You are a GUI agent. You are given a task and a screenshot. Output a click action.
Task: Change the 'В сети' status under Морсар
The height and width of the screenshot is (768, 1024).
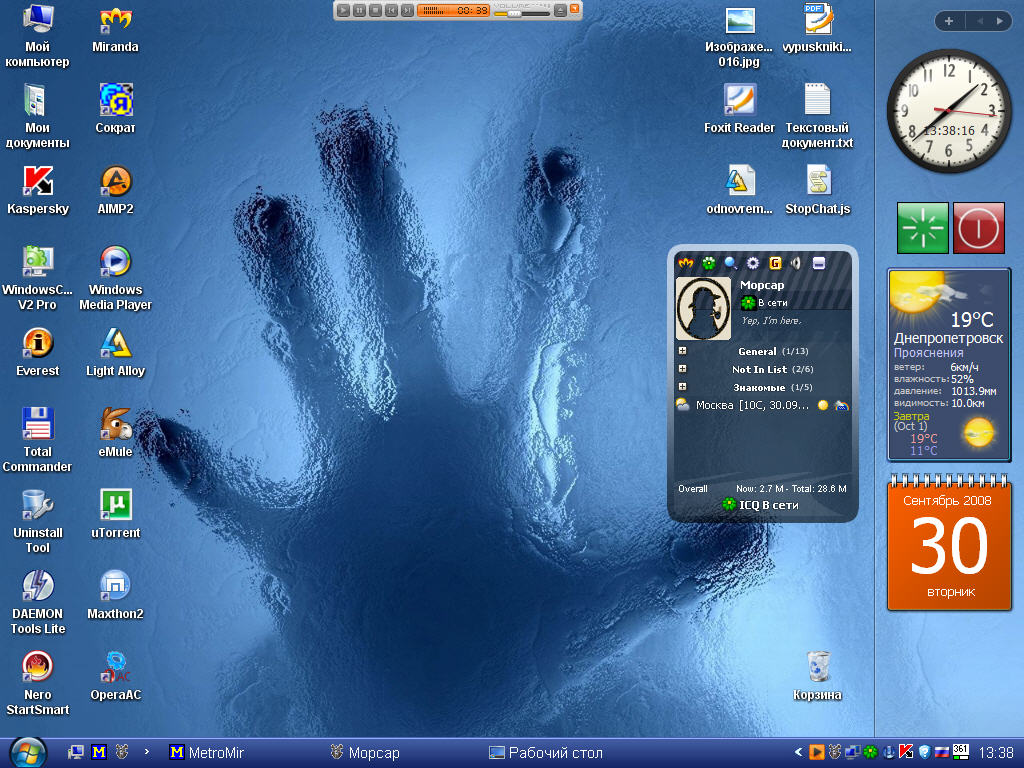point(764,303)
